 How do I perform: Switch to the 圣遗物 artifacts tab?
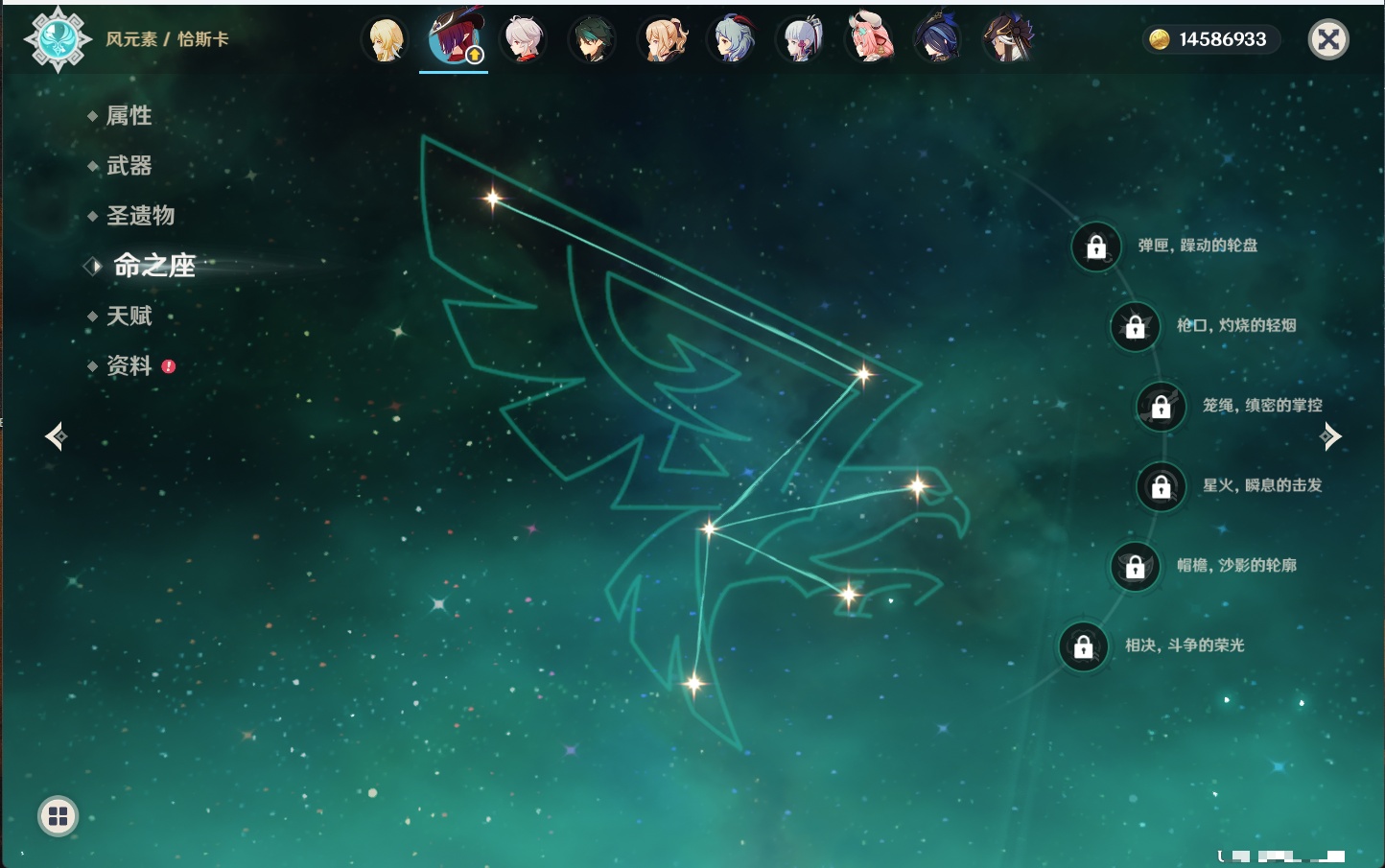click(140, 216)
